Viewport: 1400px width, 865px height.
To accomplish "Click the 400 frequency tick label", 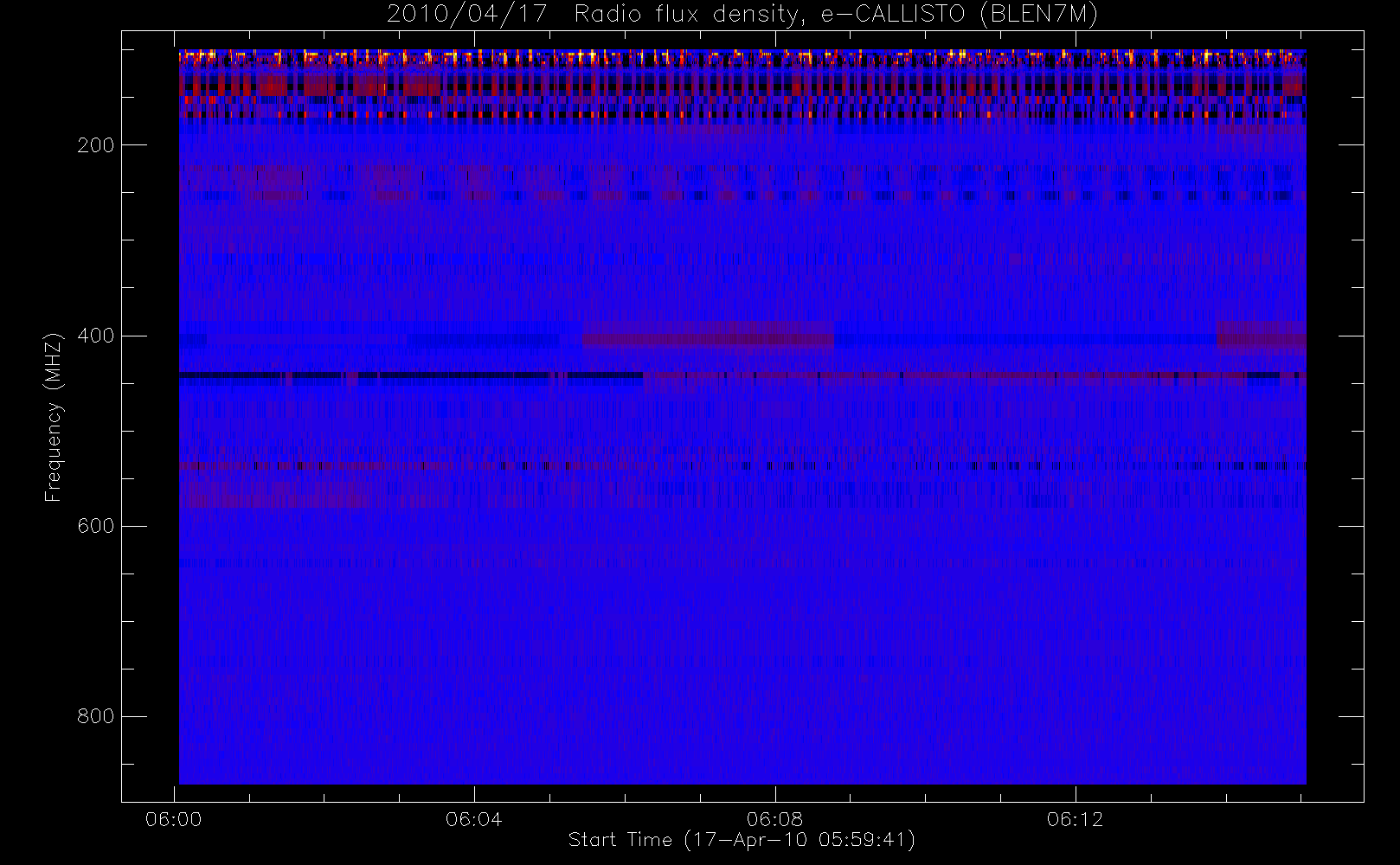I will pos(96,336).
